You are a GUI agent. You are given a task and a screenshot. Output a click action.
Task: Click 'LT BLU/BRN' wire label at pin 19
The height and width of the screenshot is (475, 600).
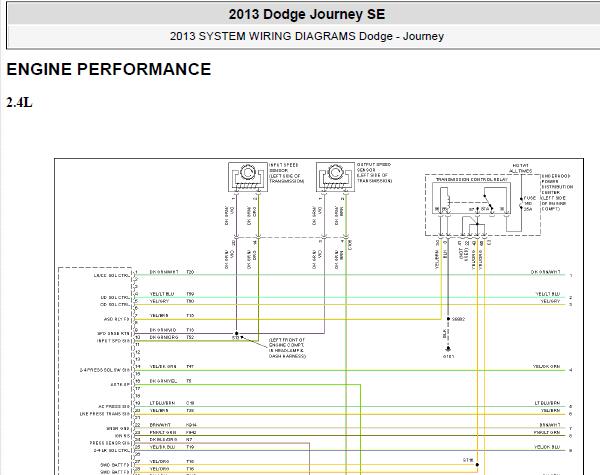[x=162, y=403]
